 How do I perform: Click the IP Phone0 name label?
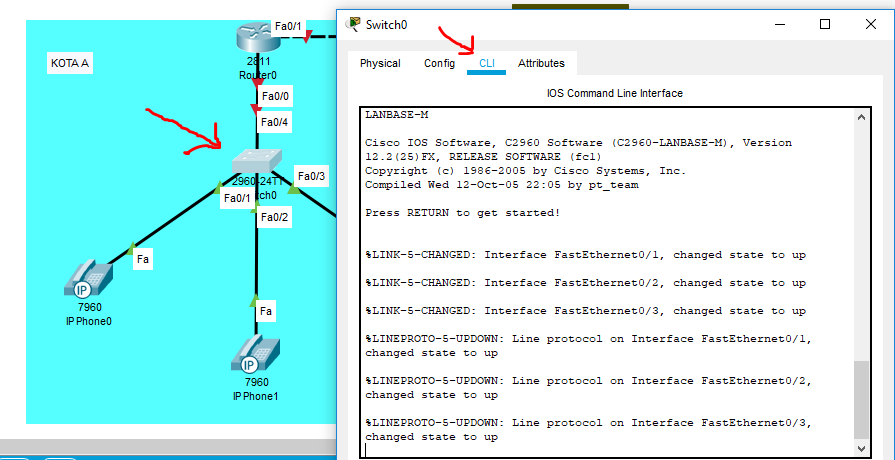click(88, 321)
